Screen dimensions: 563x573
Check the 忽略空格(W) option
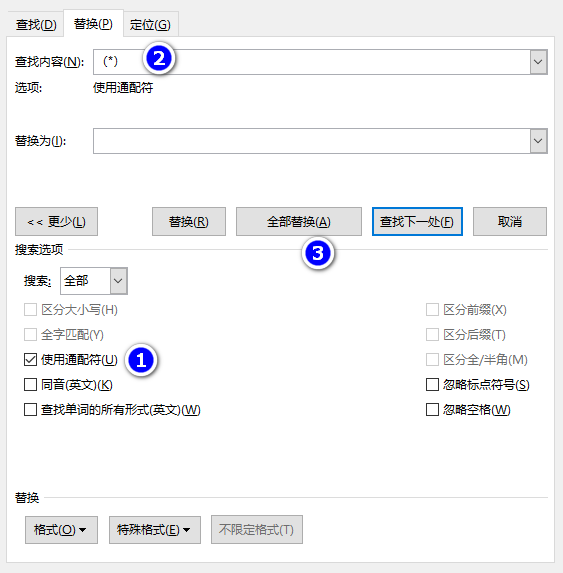coord(433,410)
